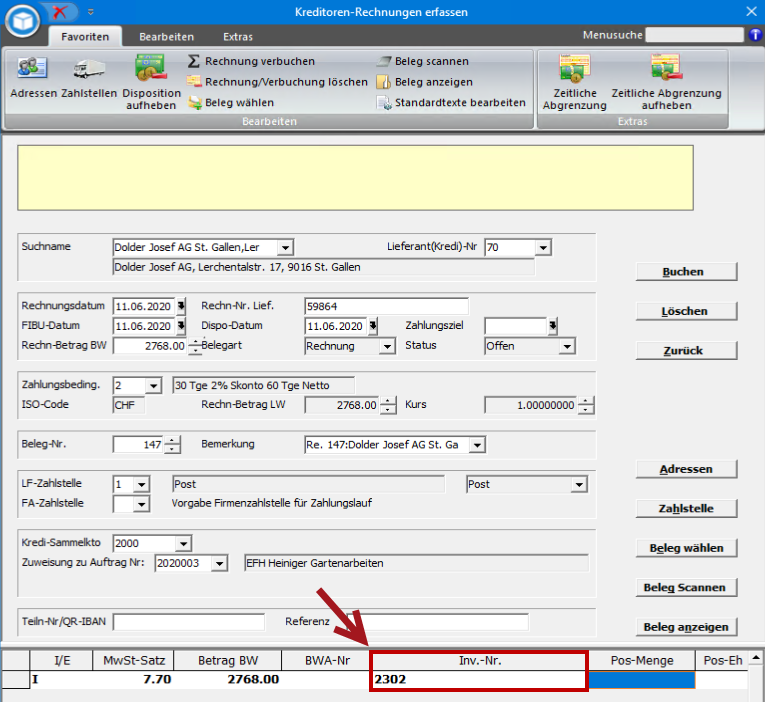Click into the Menusuche search field
The width and height of the screenshot is (765, 702).
(694, 35)
